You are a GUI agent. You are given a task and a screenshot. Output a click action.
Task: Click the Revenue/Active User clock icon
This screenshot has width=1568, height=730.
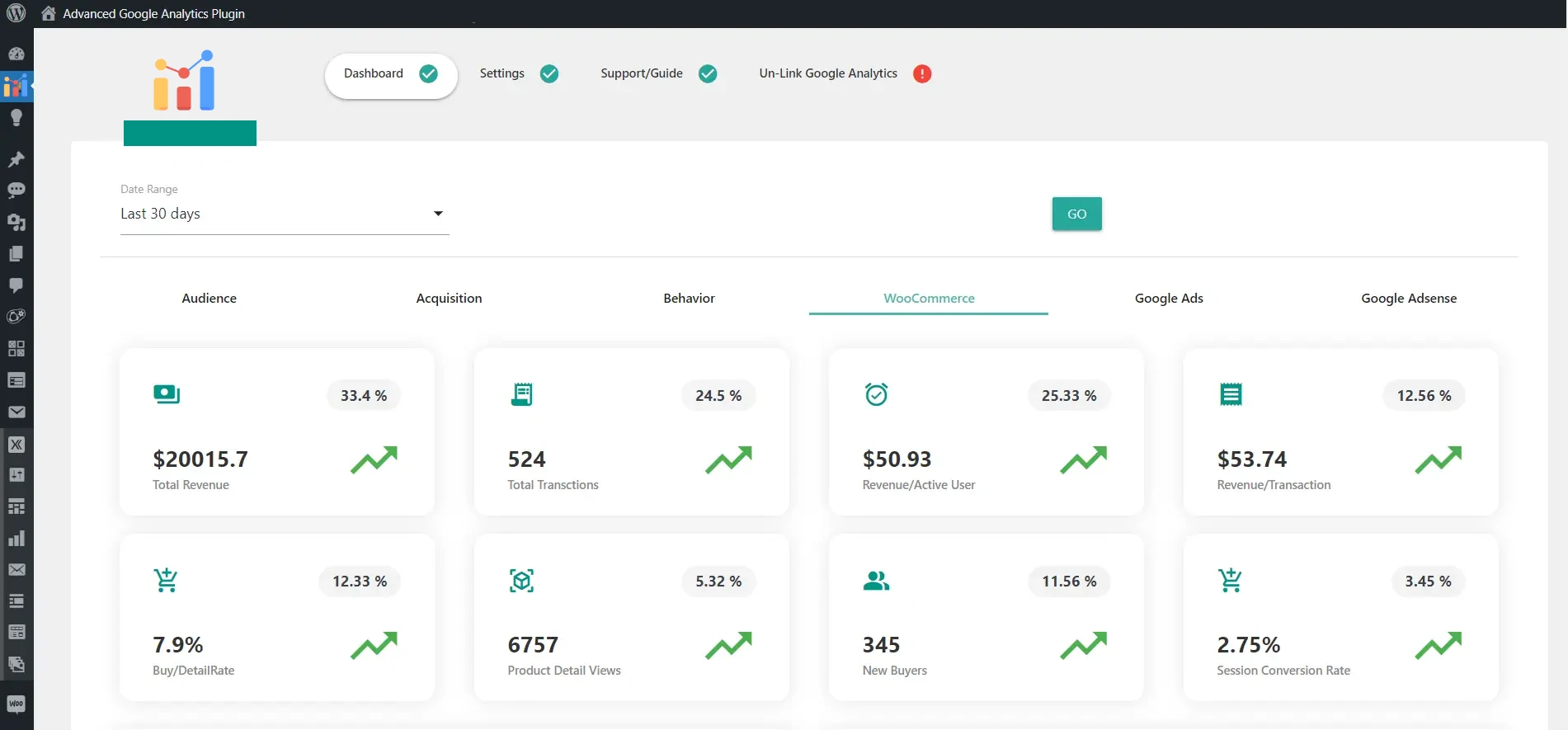(x=876, y=394)
